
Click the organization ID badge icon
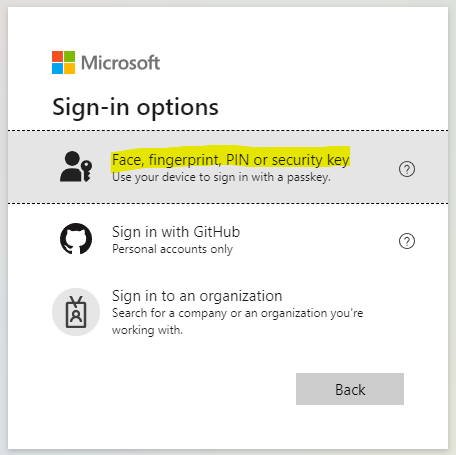[76, 312]
